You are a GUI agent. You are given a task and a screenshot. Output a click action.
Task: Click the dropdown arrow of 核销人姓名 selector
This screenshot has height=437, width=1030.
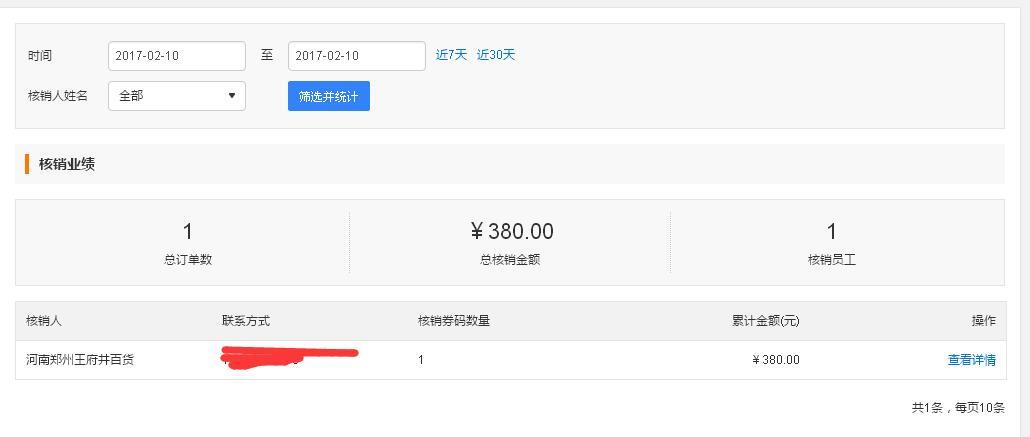(x=232, y=96)
